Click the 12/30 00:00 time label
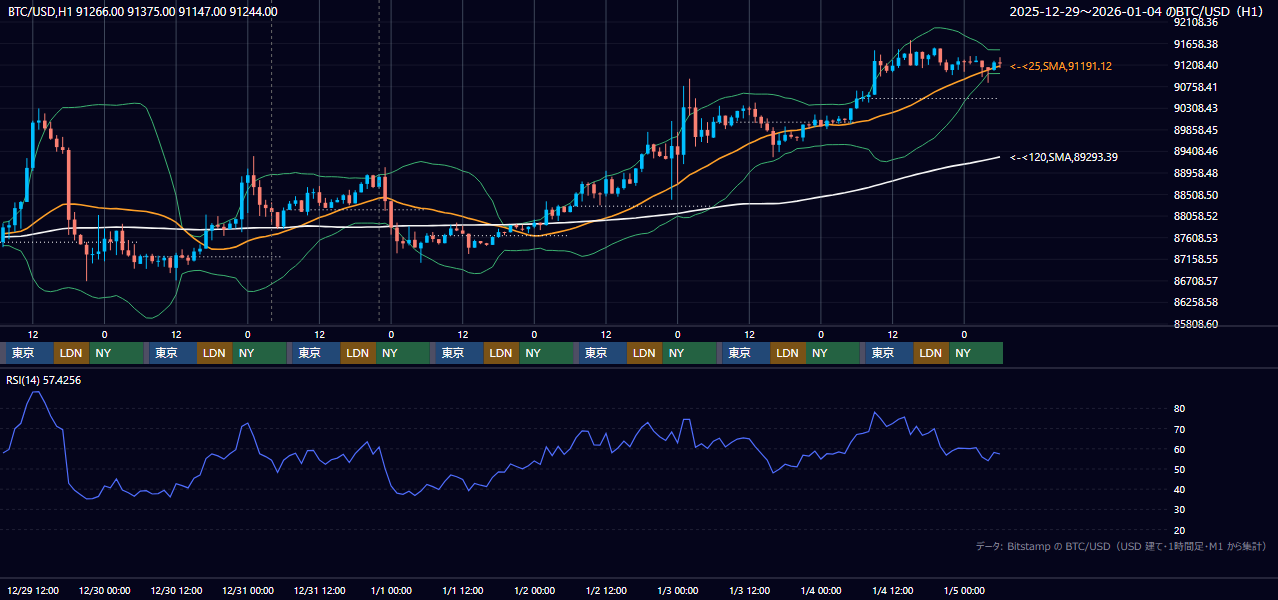Screen dimensions: 1278x600 [x=104, y=591]
